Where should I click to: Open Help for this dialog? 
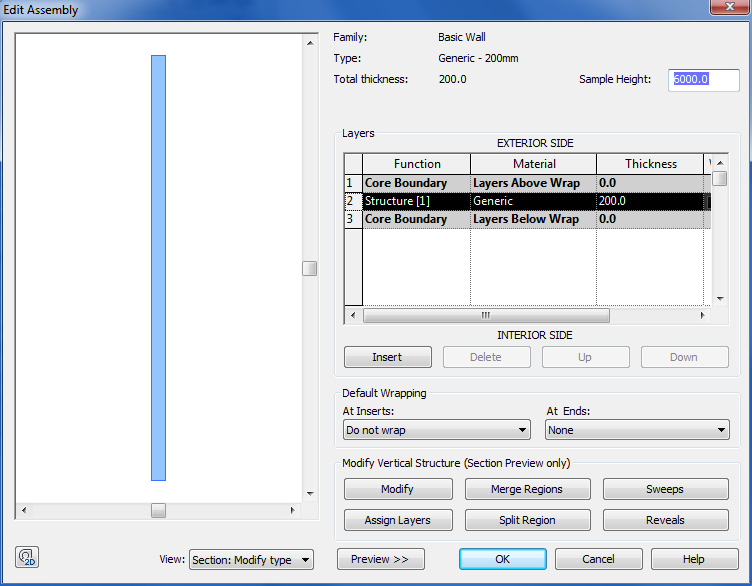point(694,559)
